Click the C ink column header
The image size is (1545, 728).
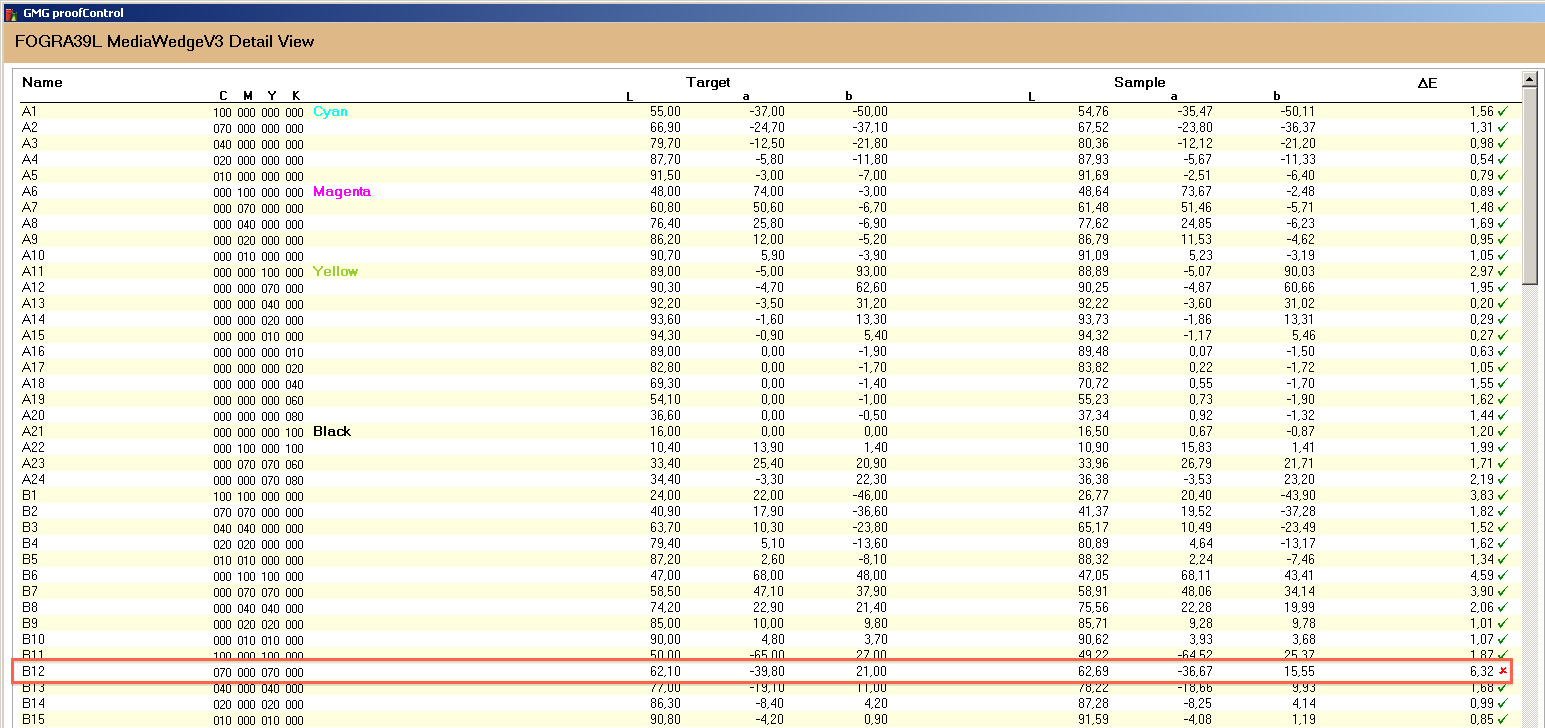pyautogui.click(x=223, y=96)
